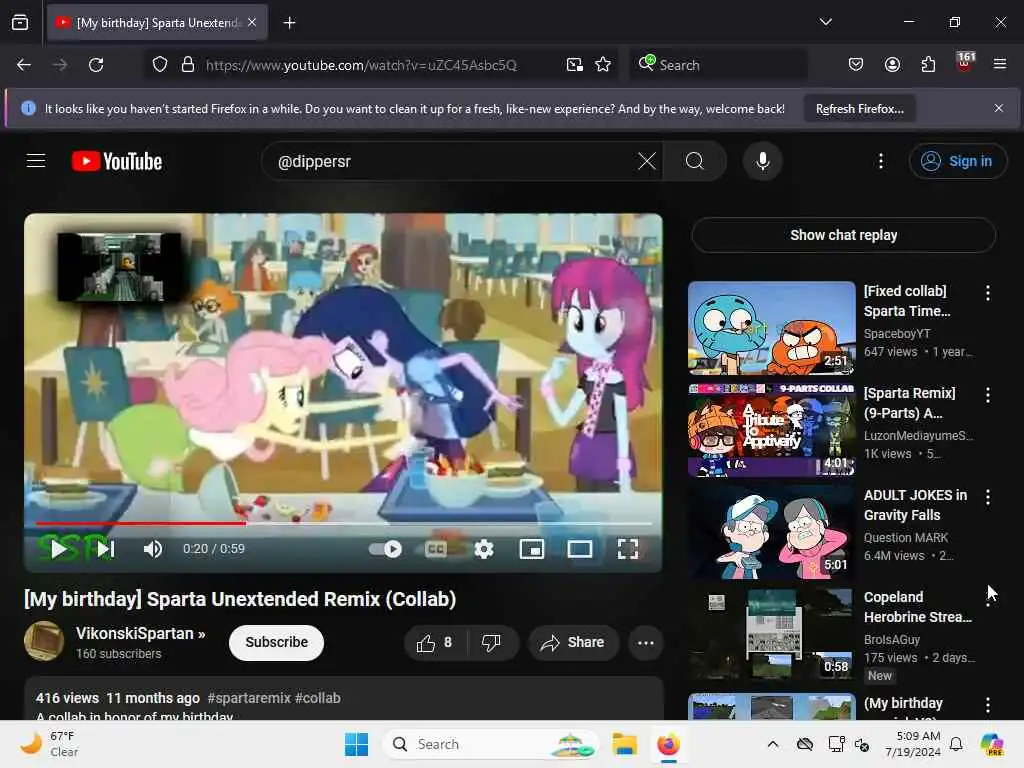Share this video
This screenshot has height=768, width=1024.
click(x=573, y=643)
